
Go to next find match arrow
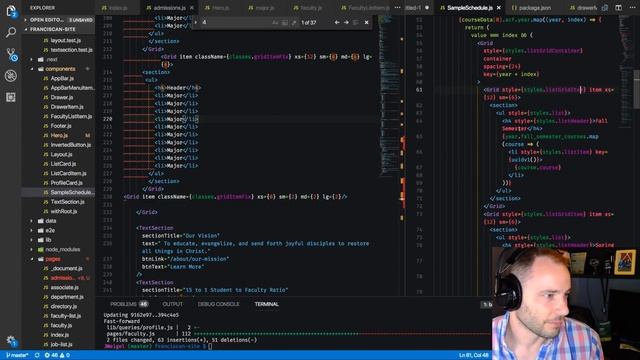346,22
